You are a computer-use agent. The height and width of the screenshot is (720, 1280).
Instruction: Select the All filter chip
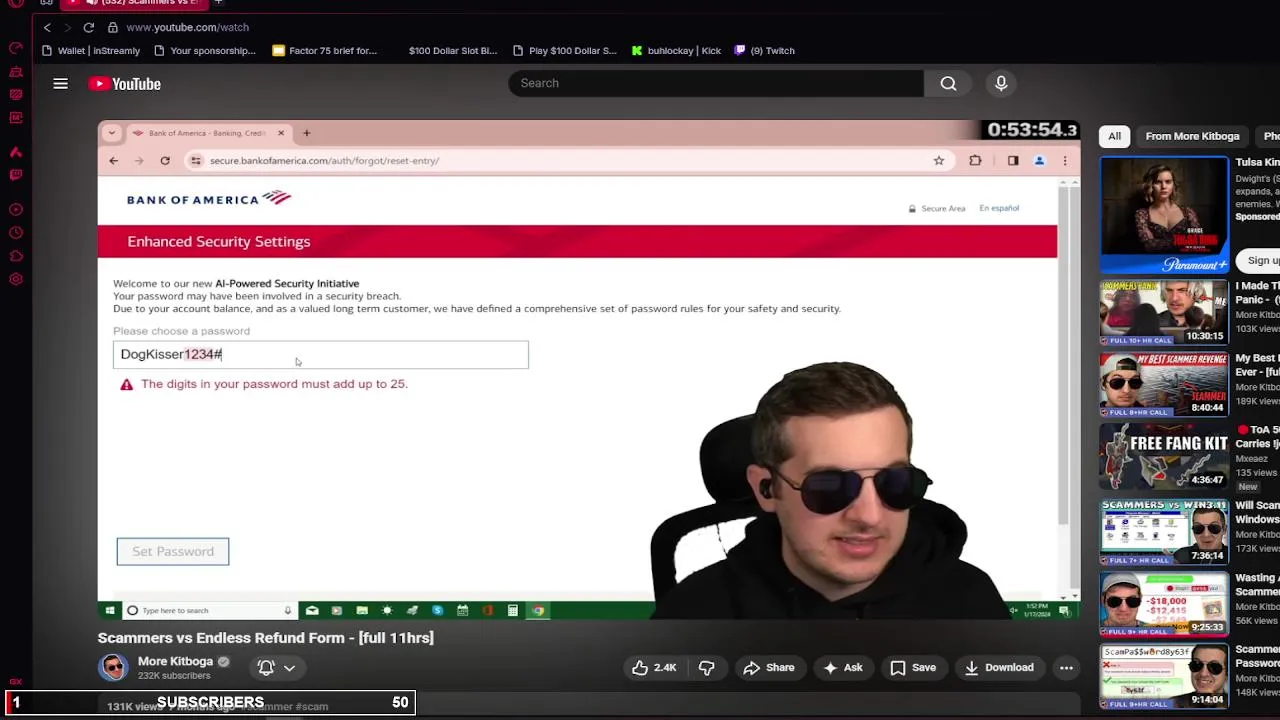[1114, 136]
